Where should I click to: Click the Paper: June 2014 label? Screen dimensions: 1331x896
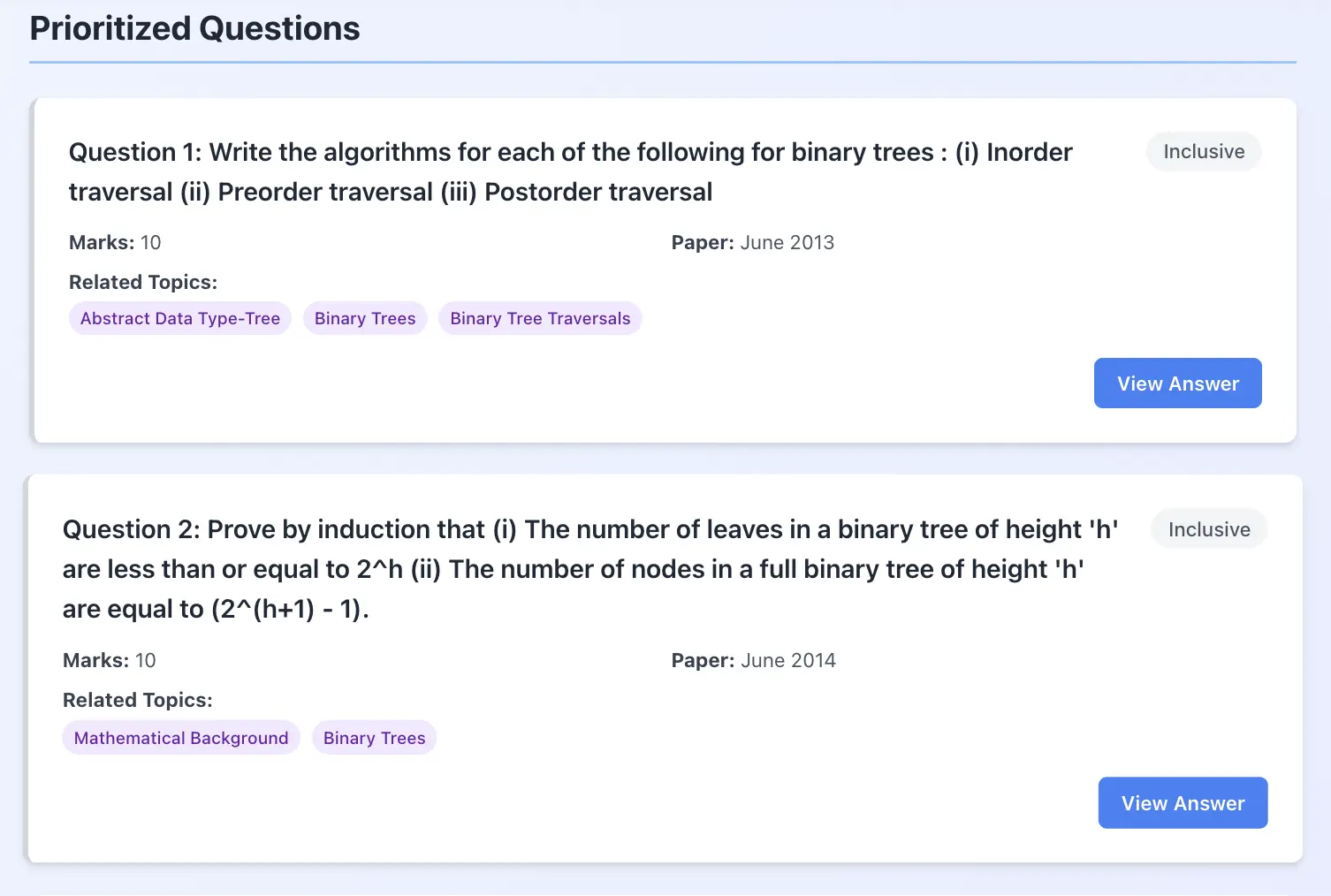pyautogui.click(x=754, y=660)
